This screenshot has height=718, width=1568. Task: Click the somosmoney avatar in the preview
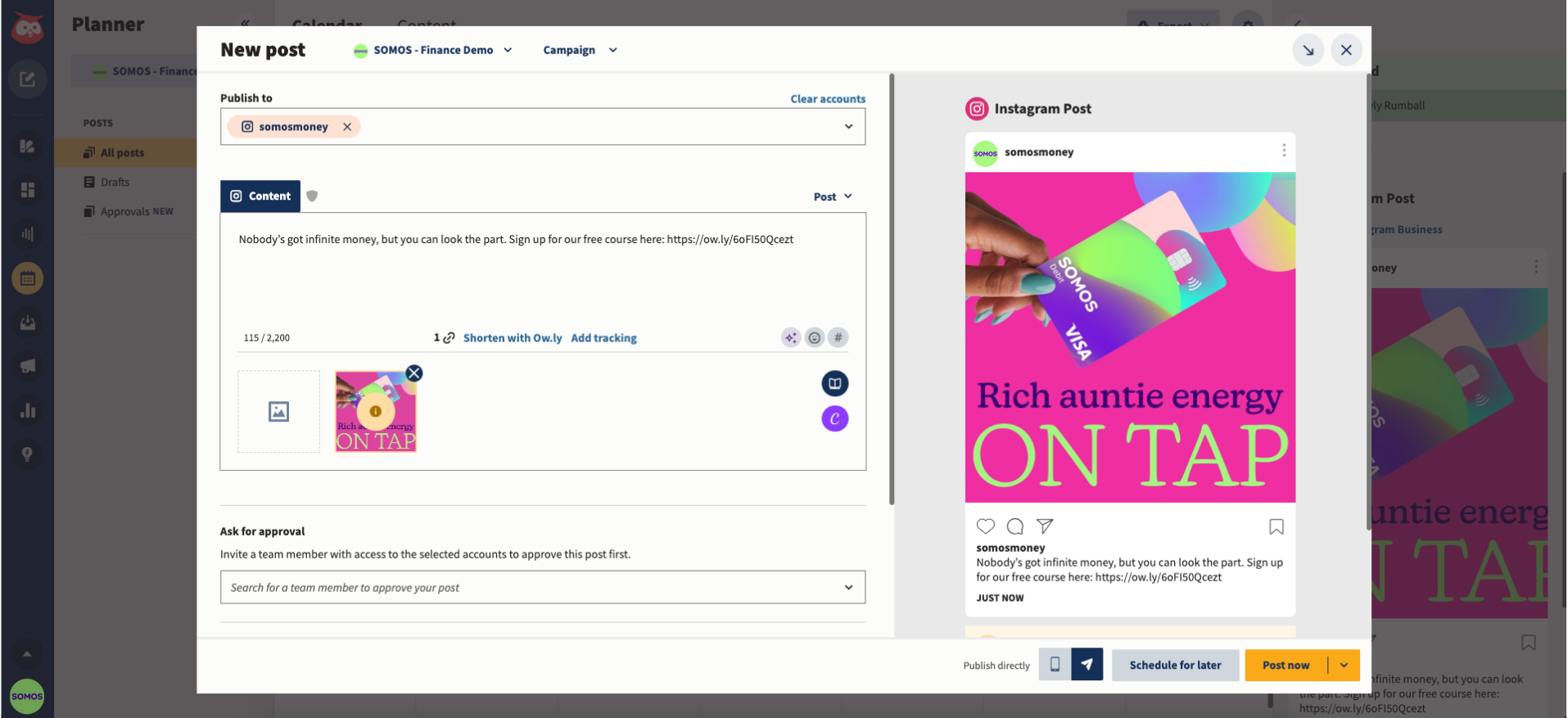(985, 153)
